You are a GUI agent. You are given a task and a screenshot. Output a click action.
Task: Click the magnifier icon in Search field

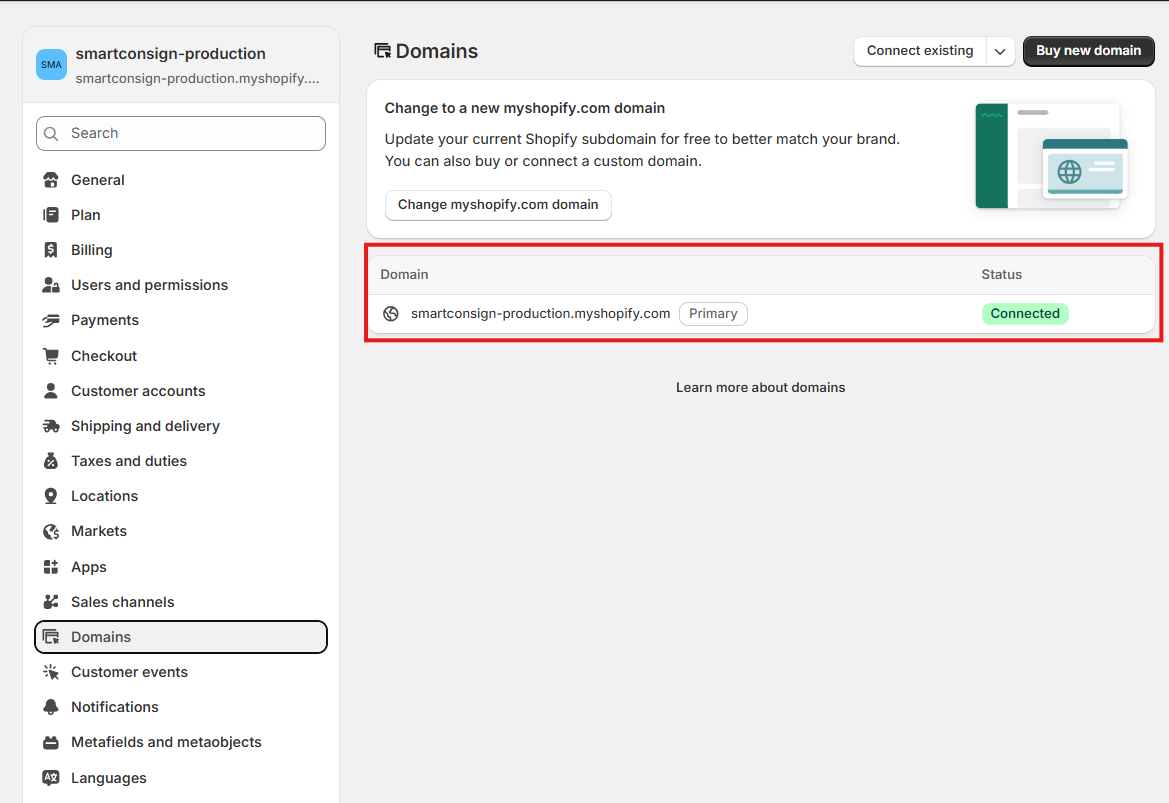coord(51,133)
